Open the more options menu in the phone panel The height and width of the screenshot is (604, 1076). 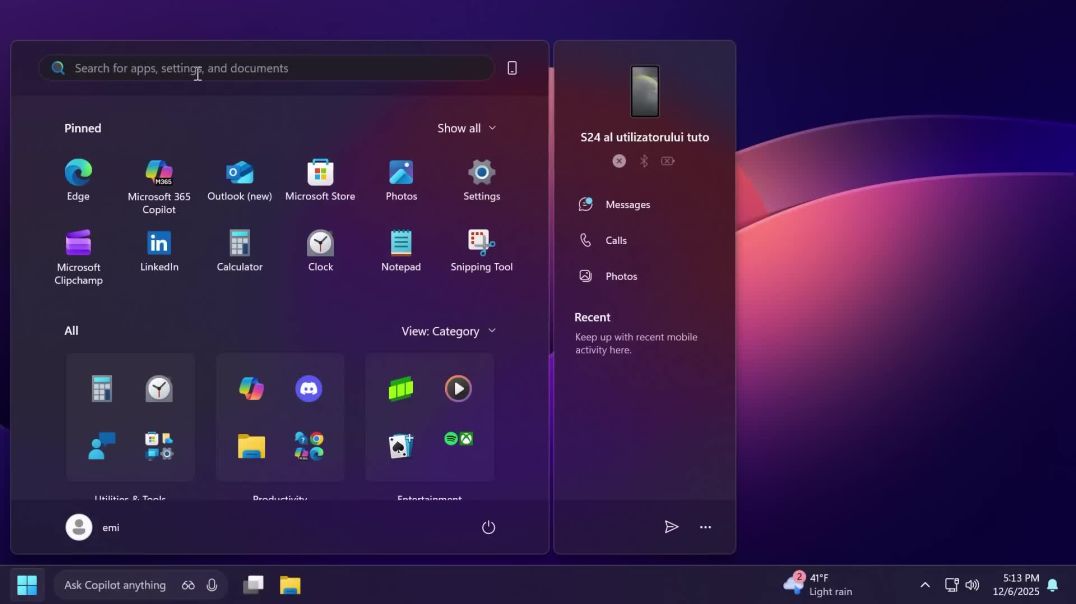705,527
